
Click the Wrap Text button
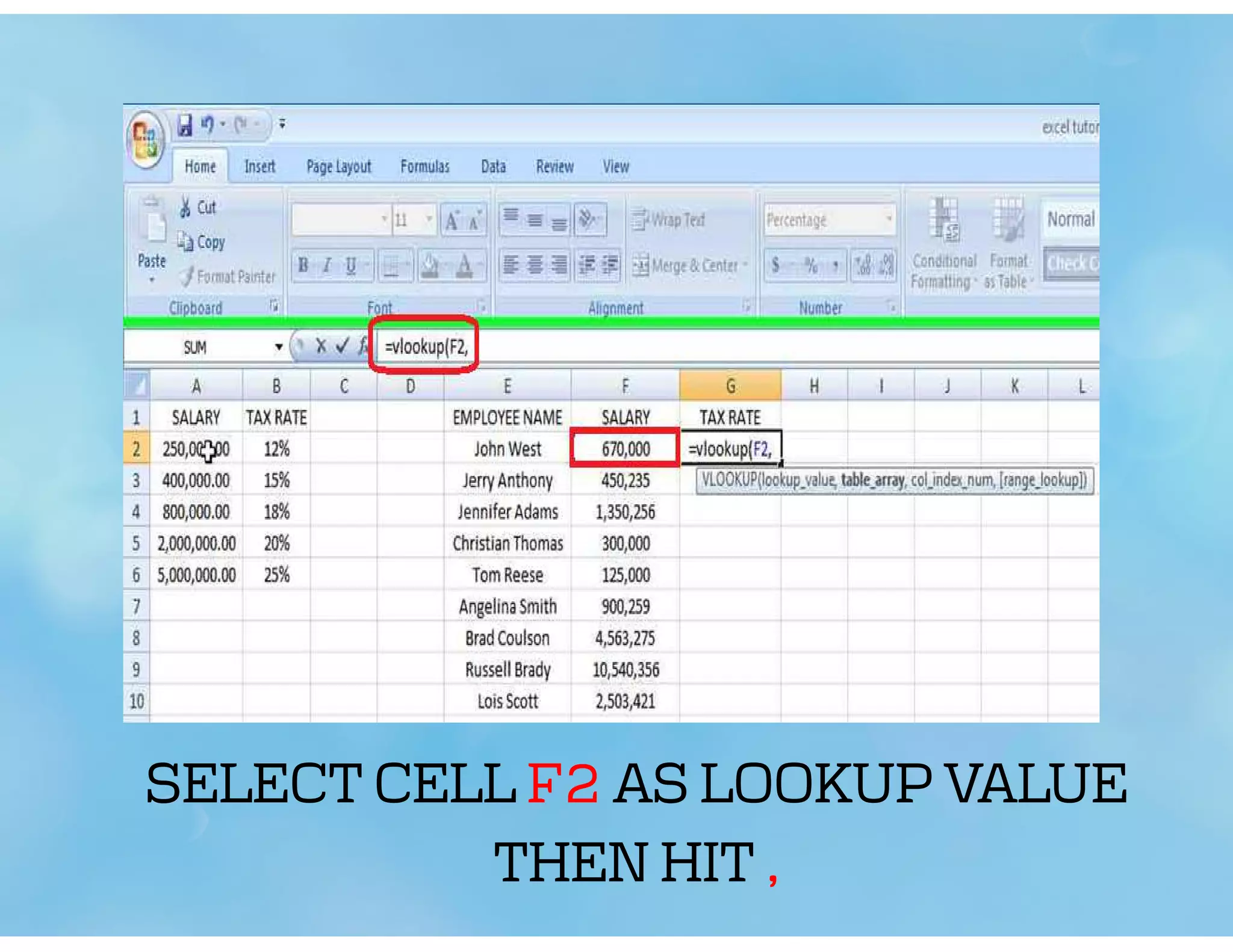[668, 220]
